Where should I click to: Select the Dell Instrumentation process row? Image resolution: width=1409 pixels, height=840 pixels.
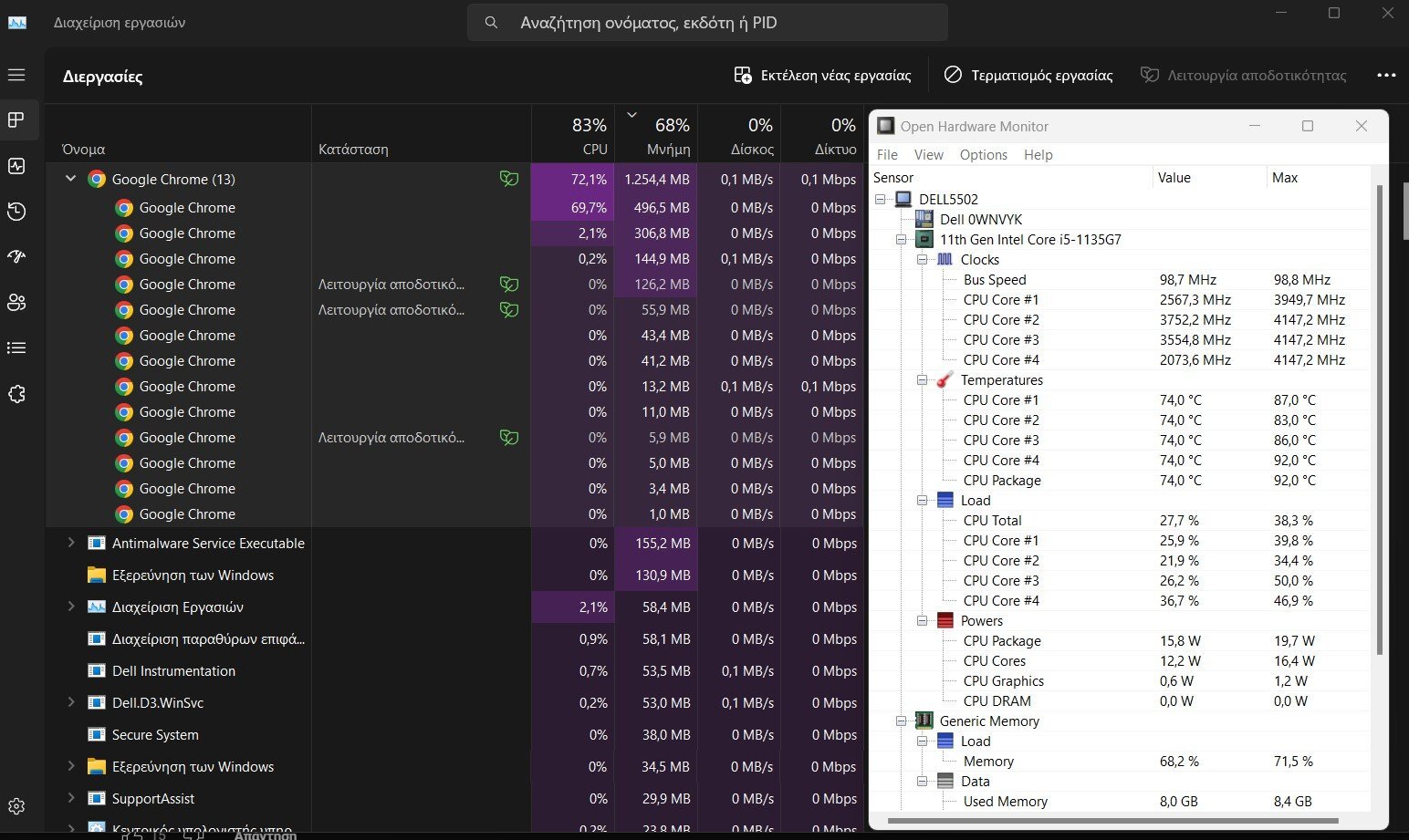click(x=454, y=670)
